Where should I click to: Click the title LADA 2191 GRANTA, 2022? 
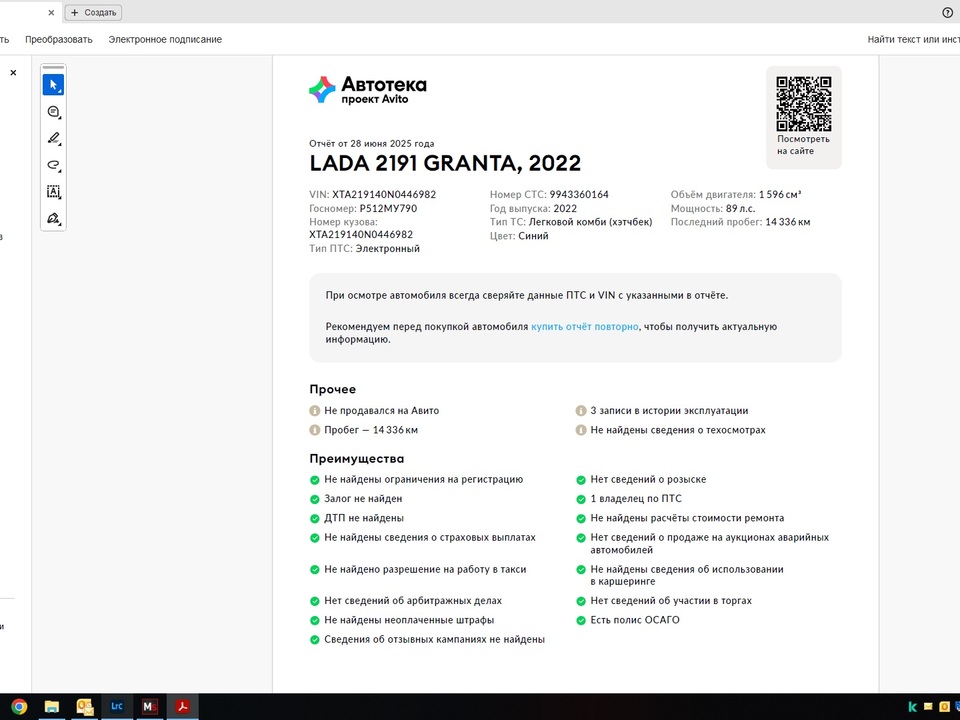[x=445, y=163]
